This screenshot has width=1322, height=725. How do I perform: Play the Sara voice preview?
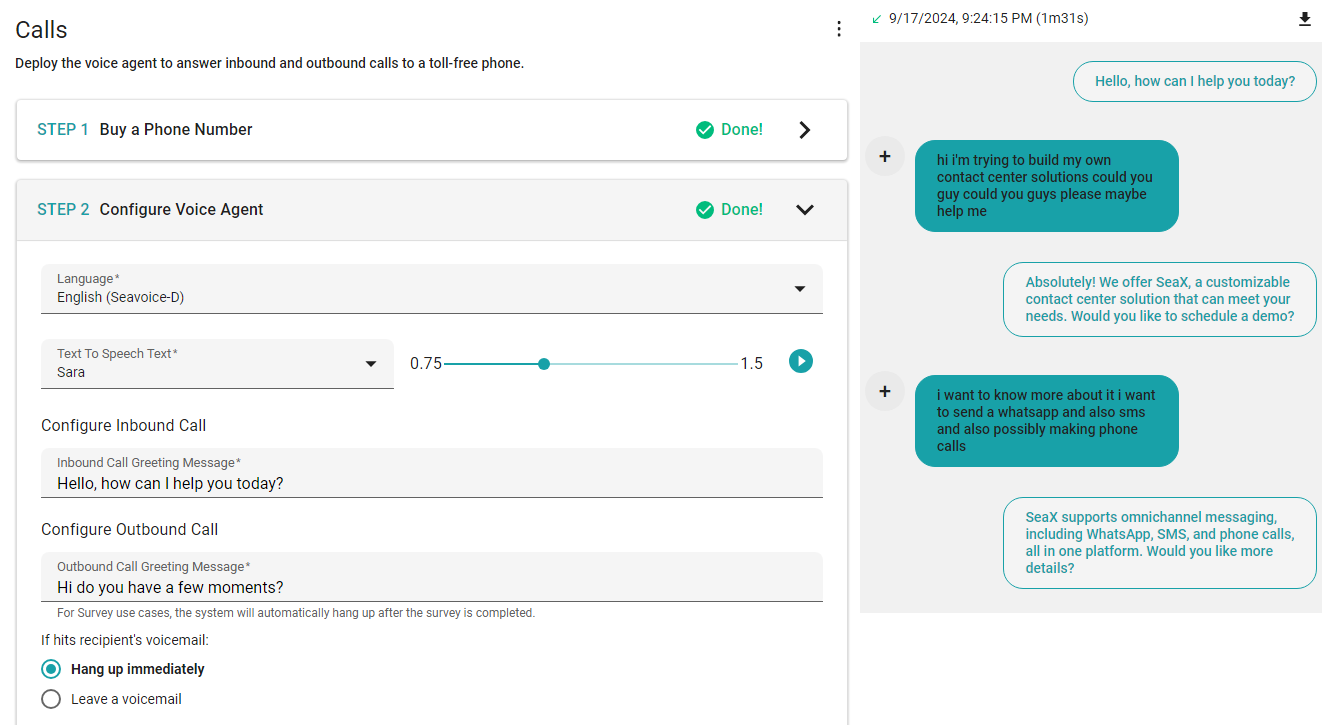coord(801,361)
